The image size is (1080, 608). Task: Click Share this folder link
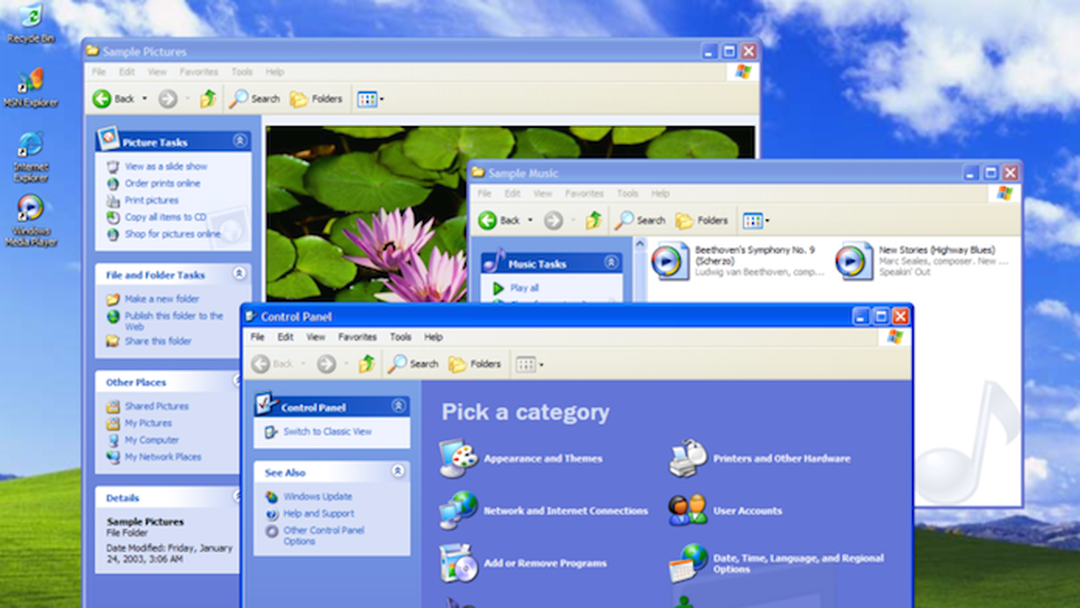(x=158, y=341)
